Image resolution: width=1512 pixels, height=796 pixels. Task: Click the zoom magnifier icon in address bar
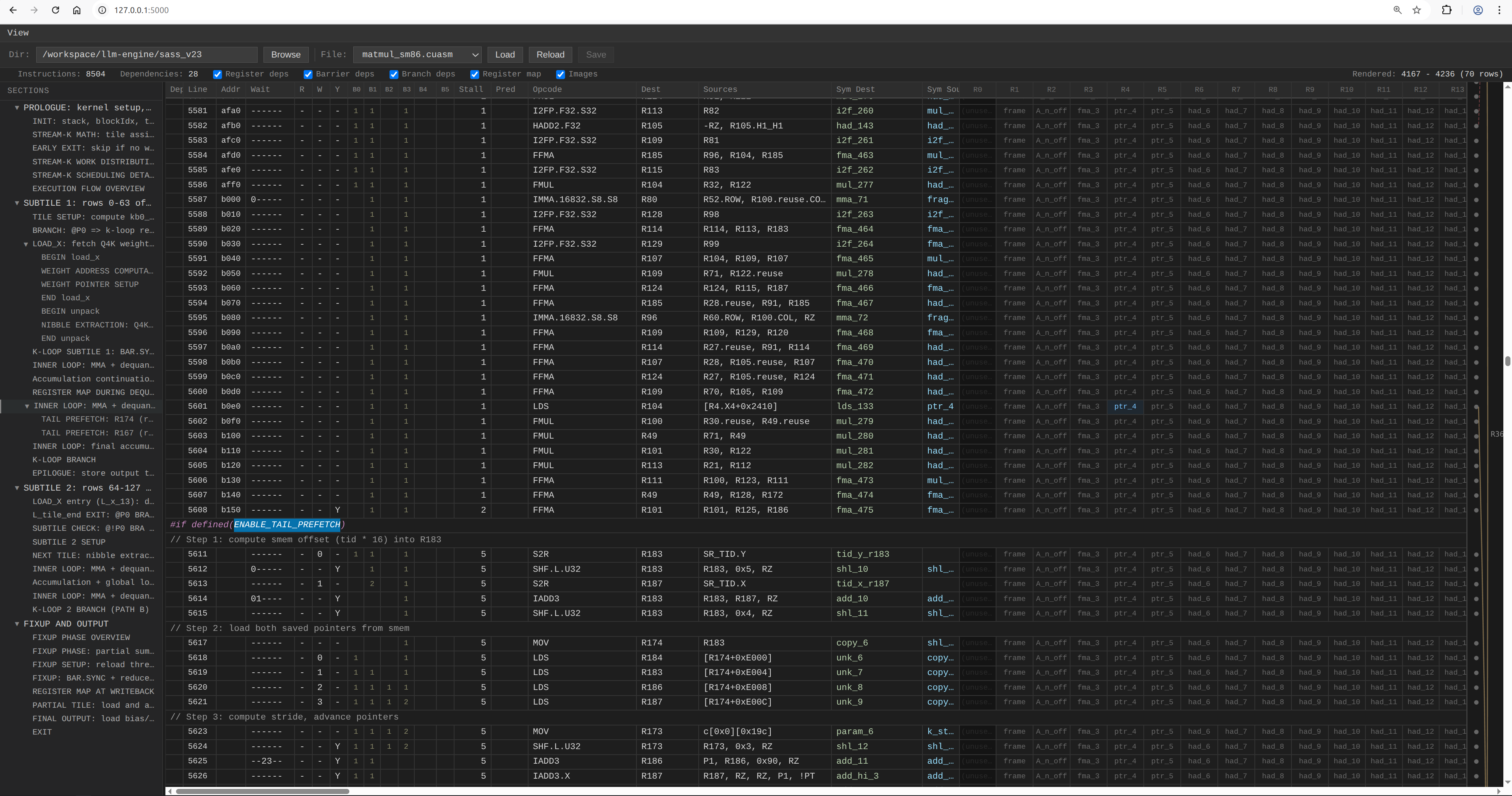(1397, 10)
